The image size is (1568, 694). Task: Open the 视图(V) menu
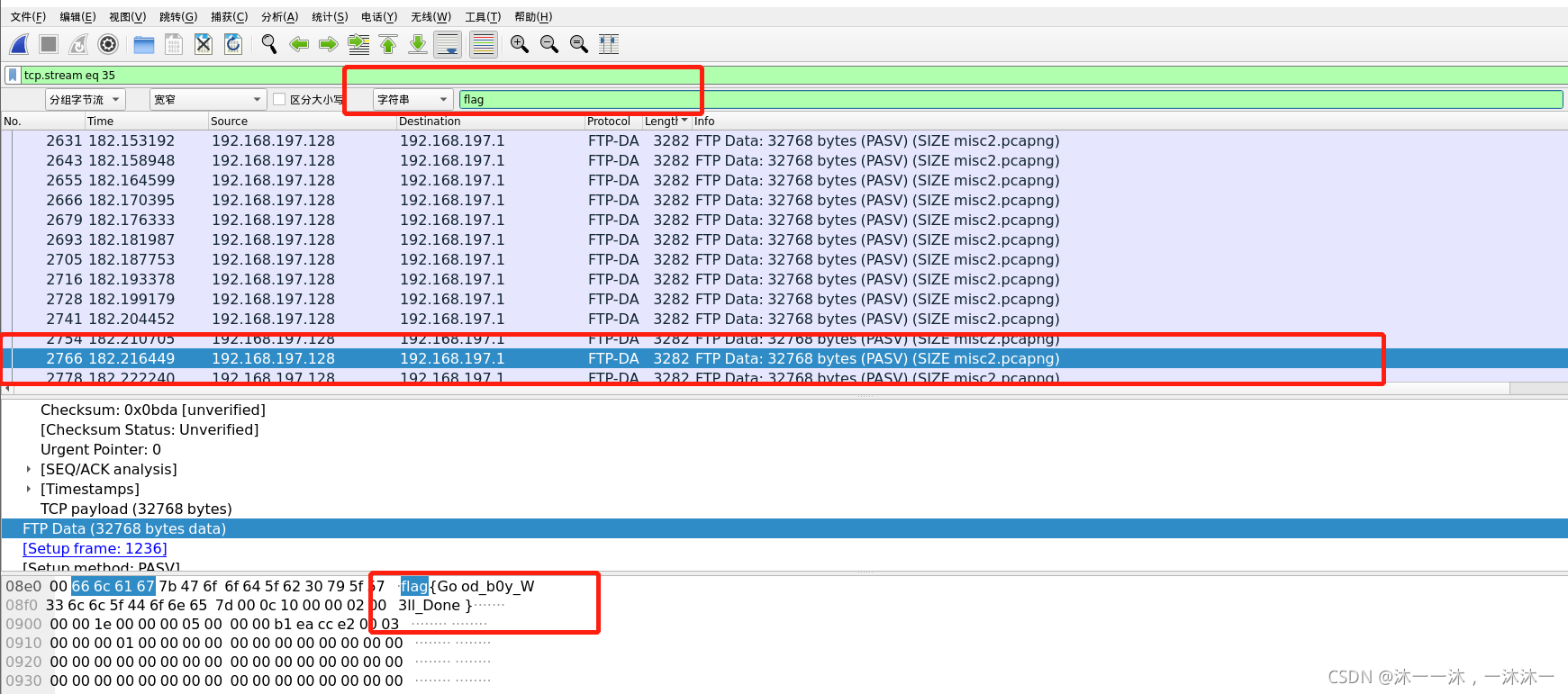click(x=127, y=17)
